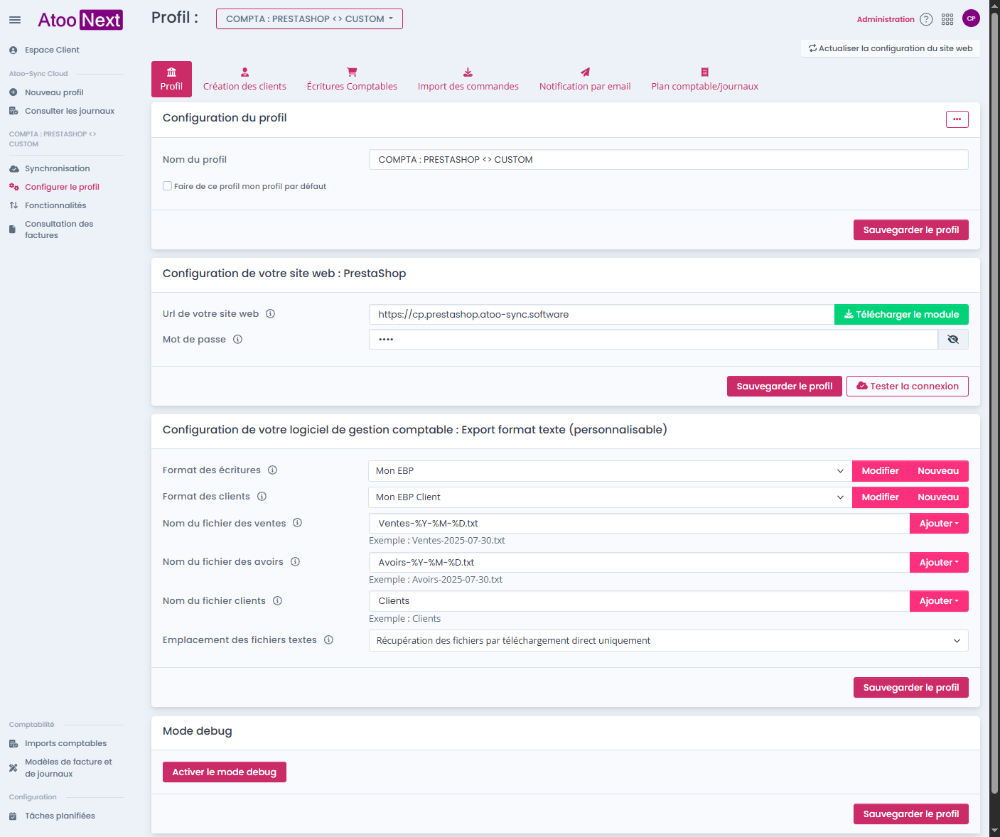Screen dimensions: 1000x837
Task: Click info icon next to Nom du fichier des avoirs
Action: [x=295, y=562]
